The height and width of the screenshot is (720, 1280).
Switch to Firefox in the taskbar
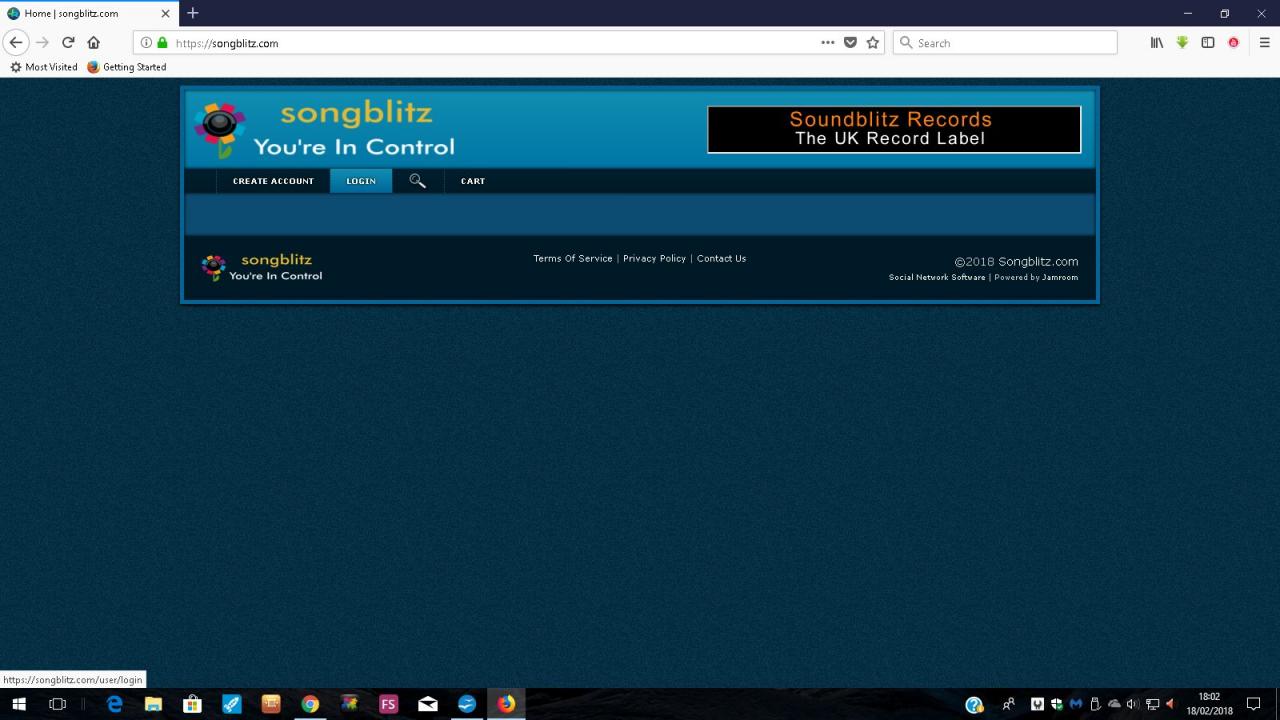[x=506, y=704]
